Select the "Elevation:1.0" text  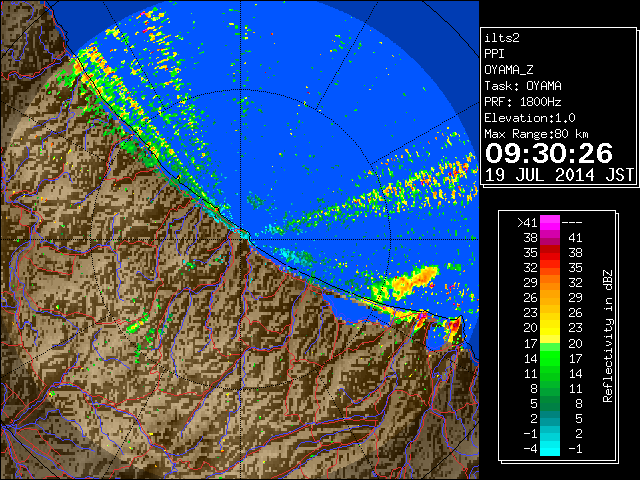pos(530,118)
